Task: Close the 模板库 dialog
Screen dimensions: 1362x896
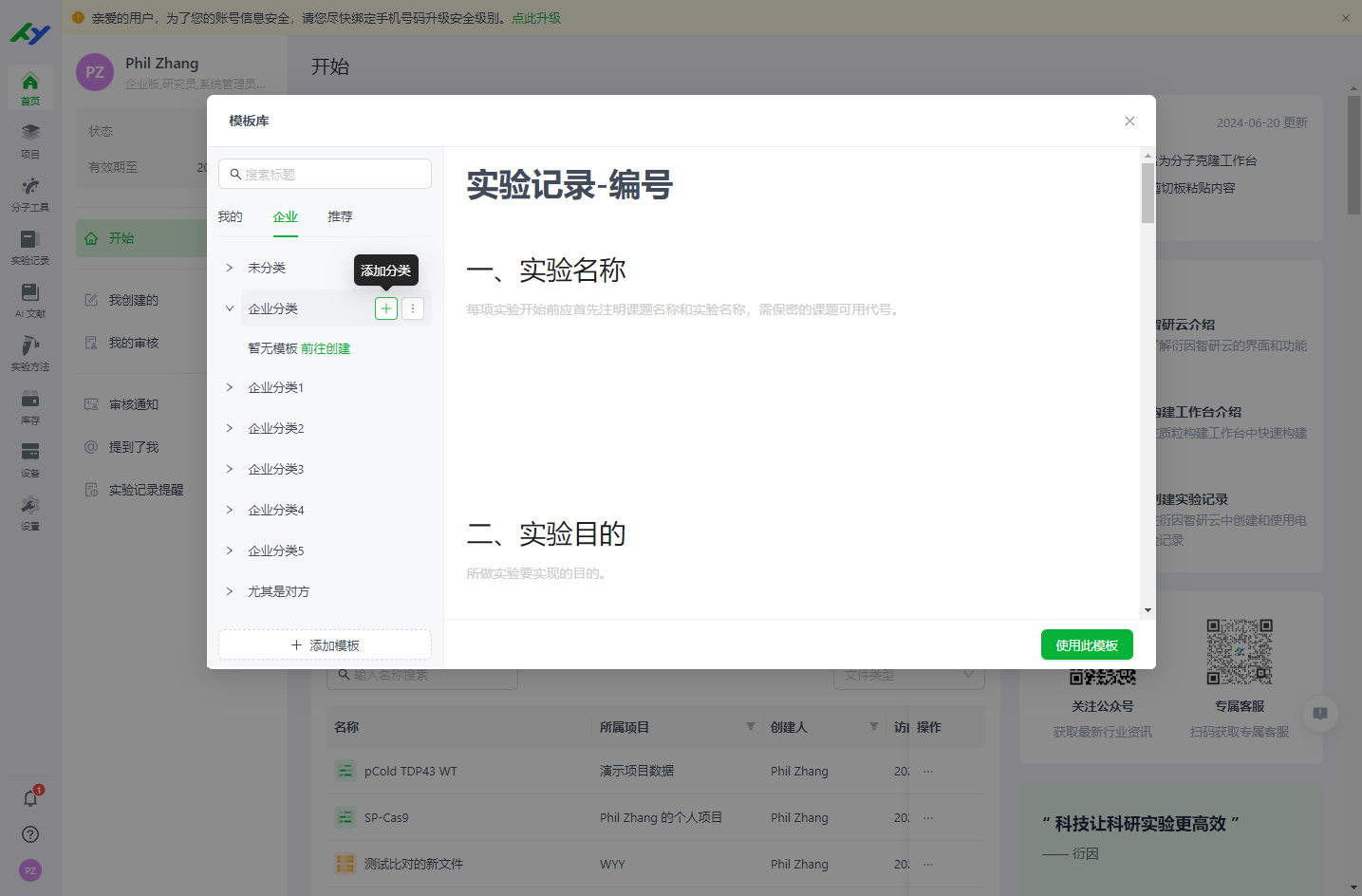Action: pyautogui.click(x=1129, y=121)
